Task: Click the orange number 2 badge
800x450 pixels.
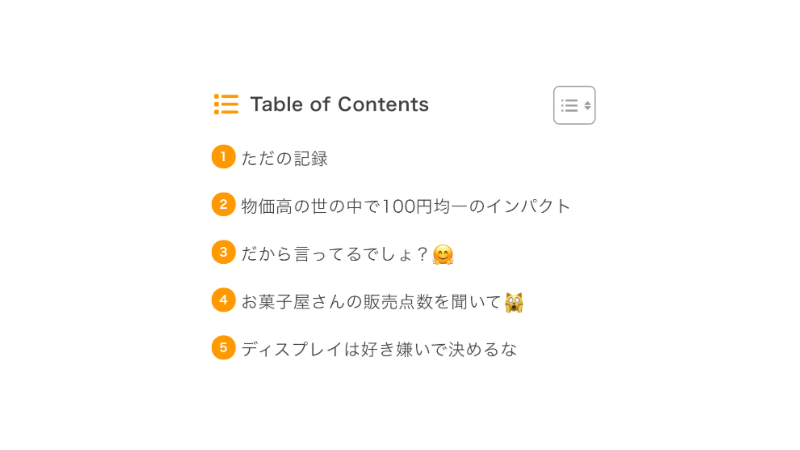Action: [223, 204]
